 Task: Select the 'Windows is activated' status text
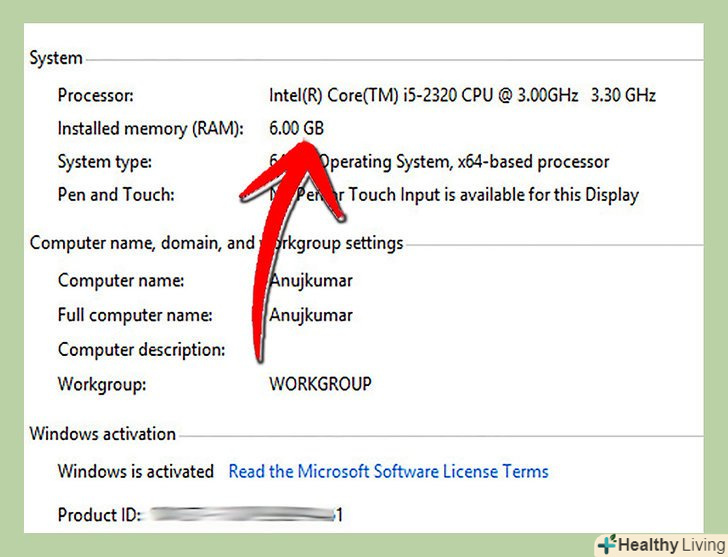tap(136, 472)
